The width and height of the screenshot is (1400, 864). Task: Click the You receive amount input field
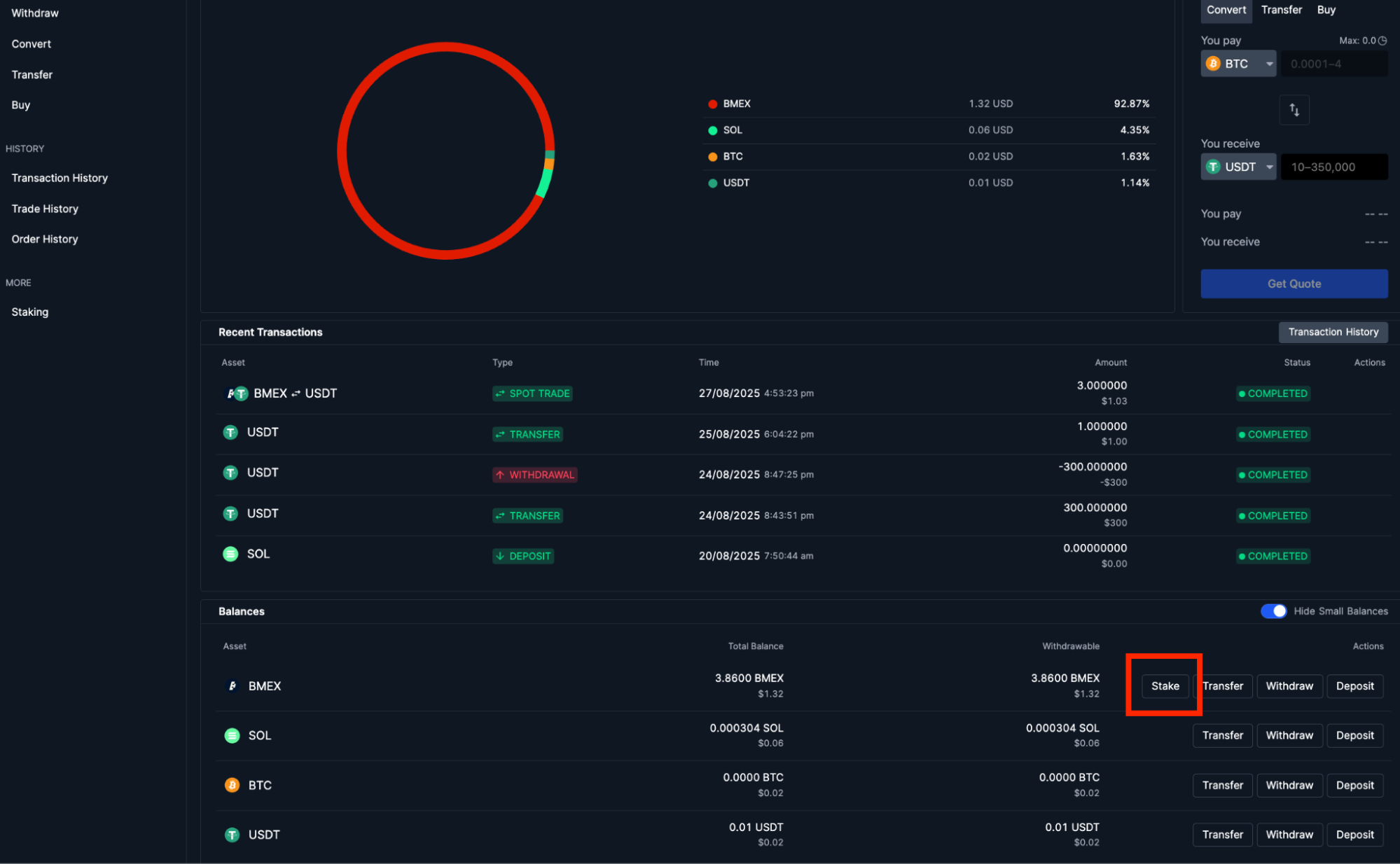point(1333,167)
